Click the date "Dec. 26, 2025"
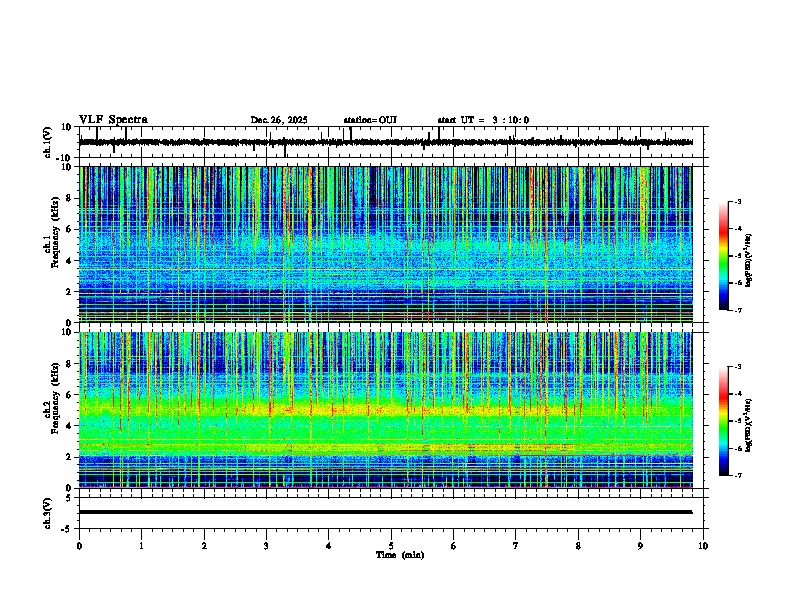 279,120
